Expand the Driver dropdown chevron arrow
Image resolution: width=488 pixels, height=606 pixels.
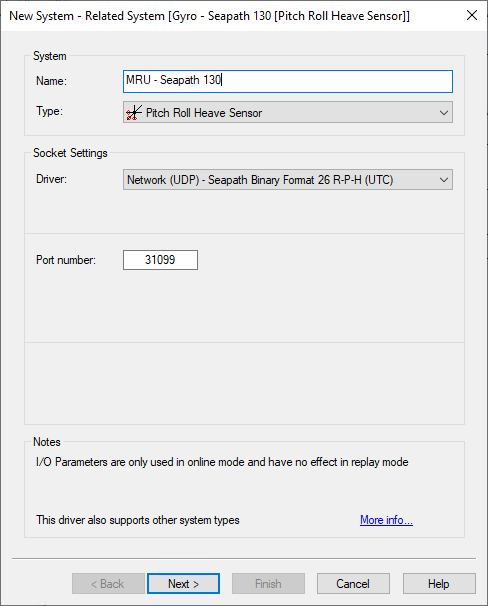pyautogui.click(x=444, y=180)
